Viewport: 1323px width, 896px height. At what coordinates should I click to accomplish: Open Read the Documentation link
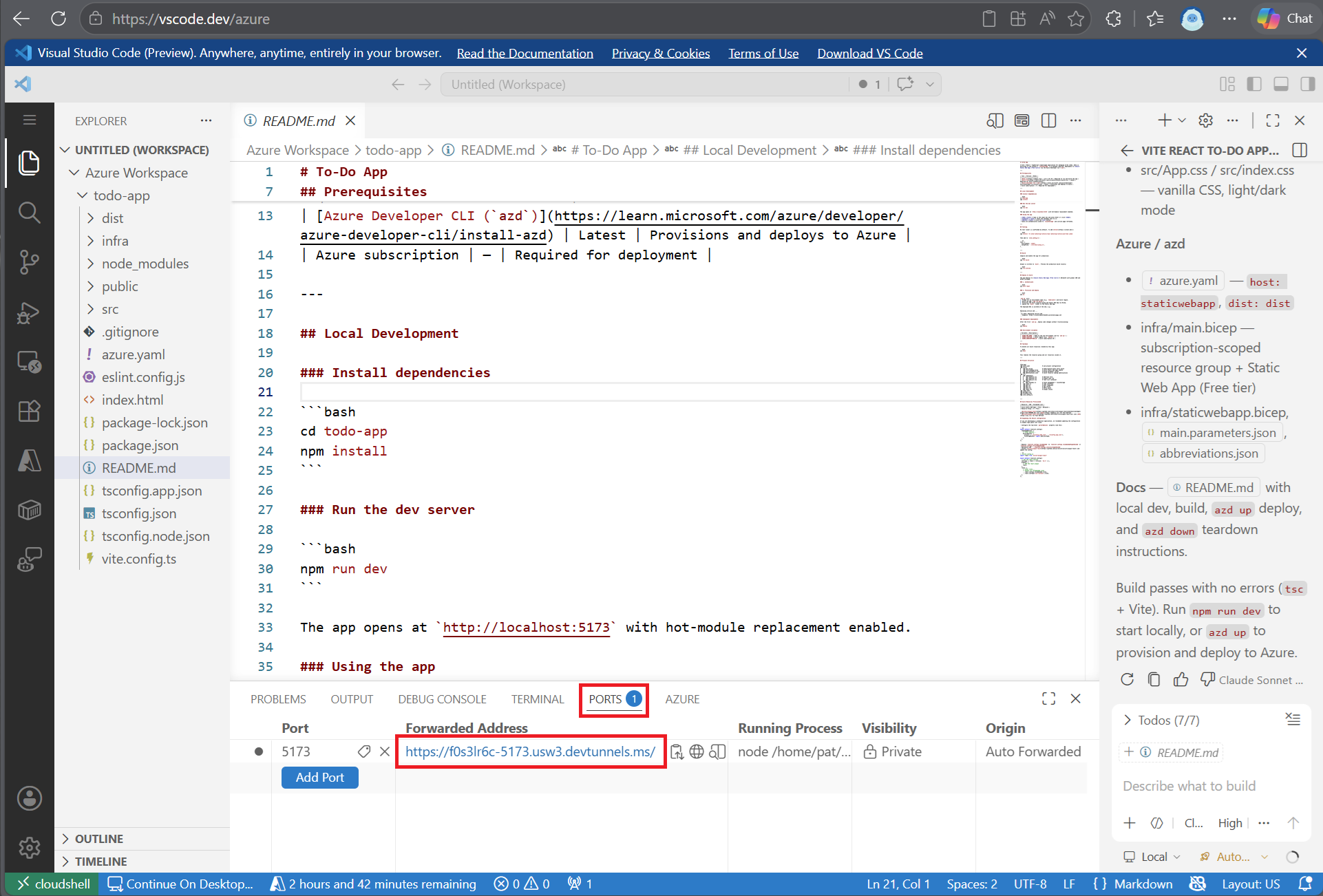click(525, 53)
